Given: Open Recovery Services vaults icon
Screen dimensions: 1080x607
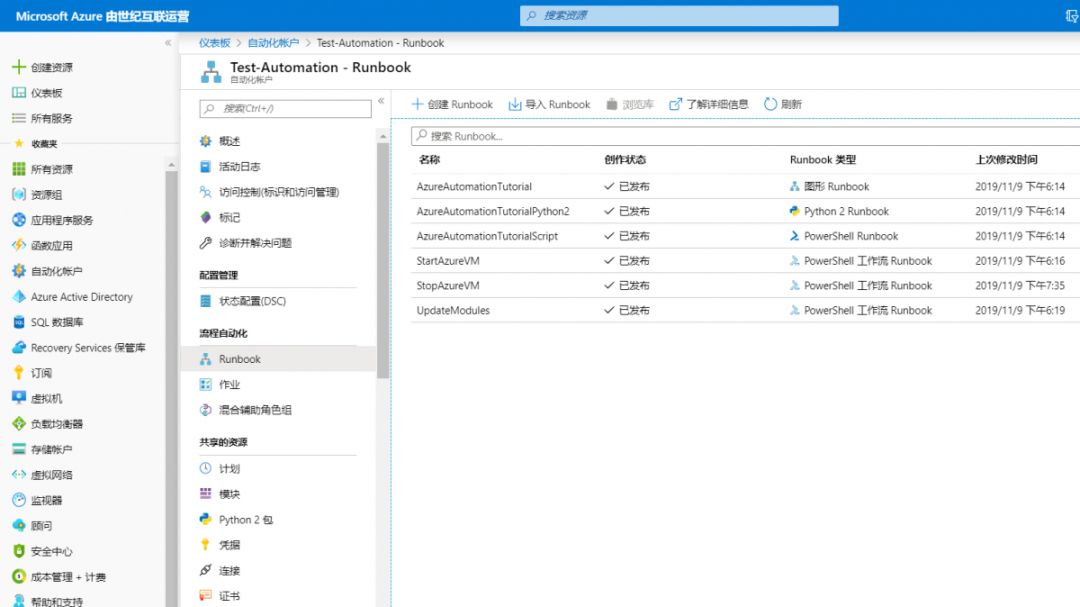Looking at the screenshot, I should [x=19, y=347].
